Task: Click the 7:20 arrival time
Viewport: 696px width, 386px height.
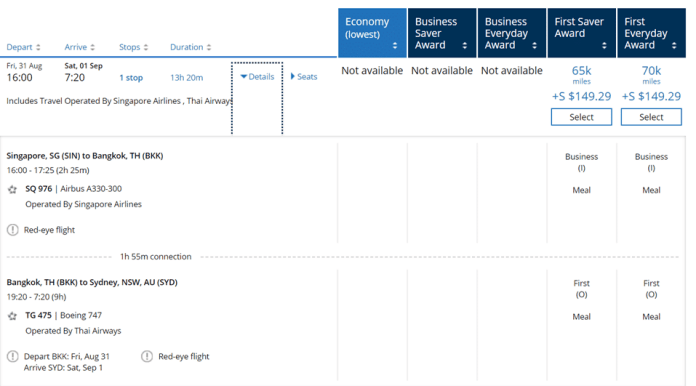Action: pyautogui.click(x=75, y=78)
